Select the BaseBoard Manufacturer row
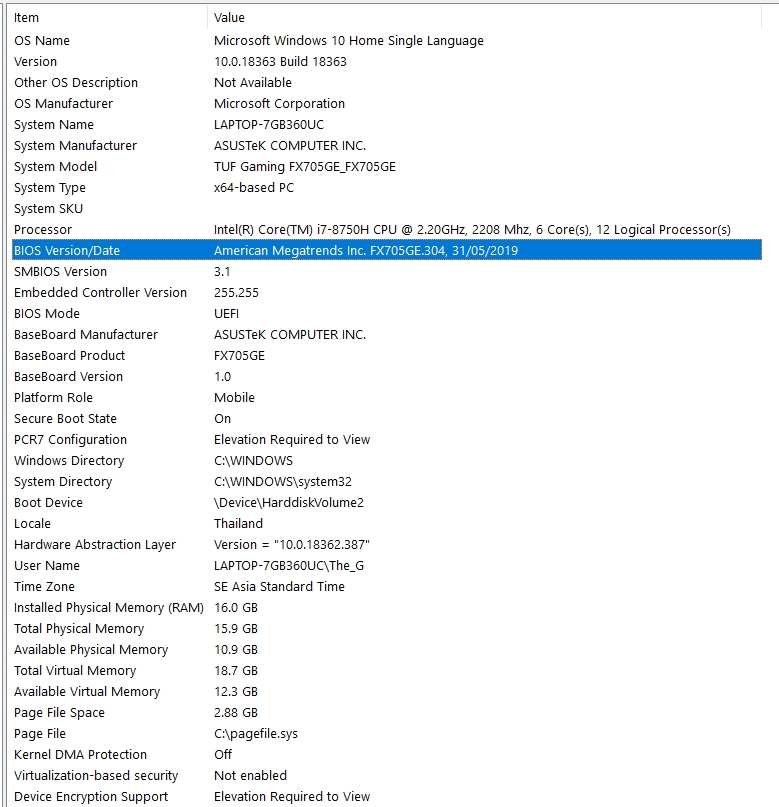 (386, 335)
